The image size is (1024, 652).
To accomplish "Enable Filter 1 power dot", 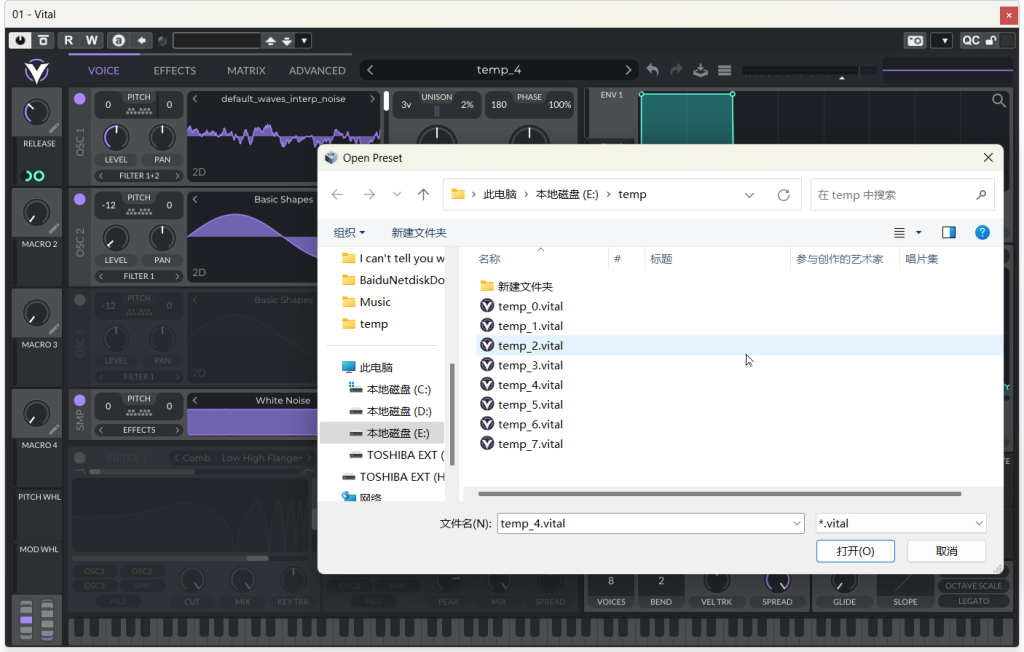I will 80,458.
